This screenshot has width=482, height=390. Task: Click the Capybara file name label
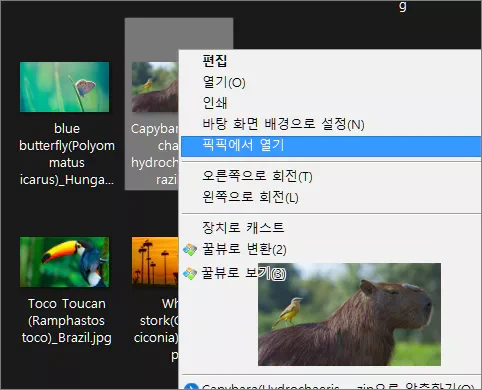pos(154,154)
